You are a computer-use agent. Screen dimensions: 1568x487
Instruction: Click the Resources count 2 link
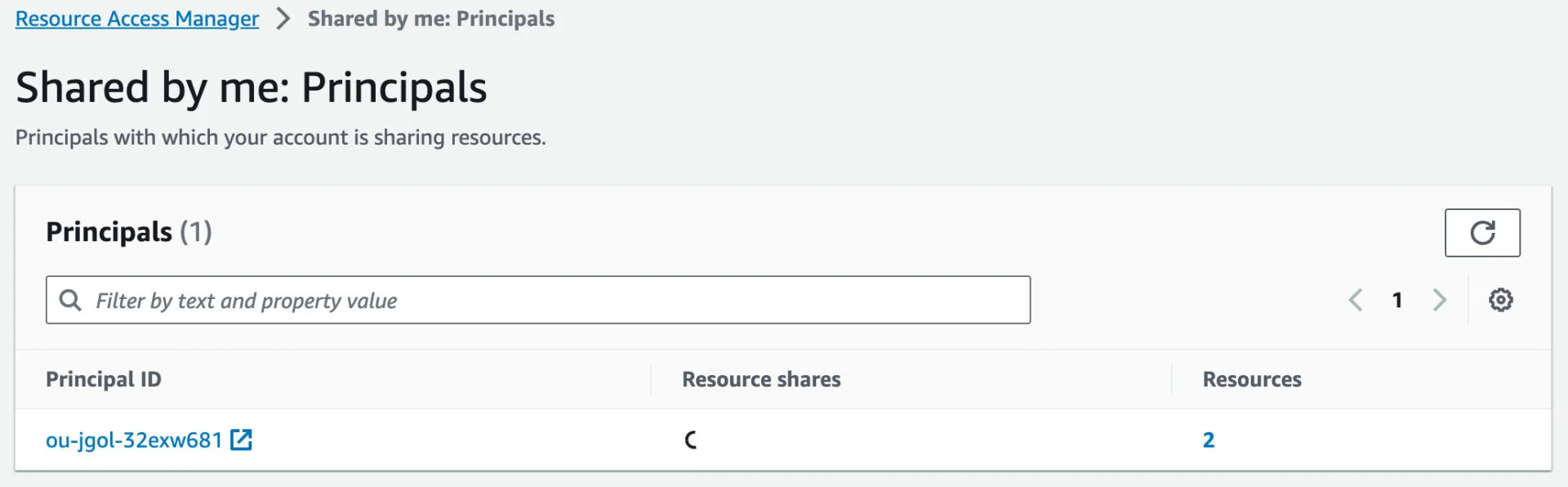click(x=1208, y=440)
